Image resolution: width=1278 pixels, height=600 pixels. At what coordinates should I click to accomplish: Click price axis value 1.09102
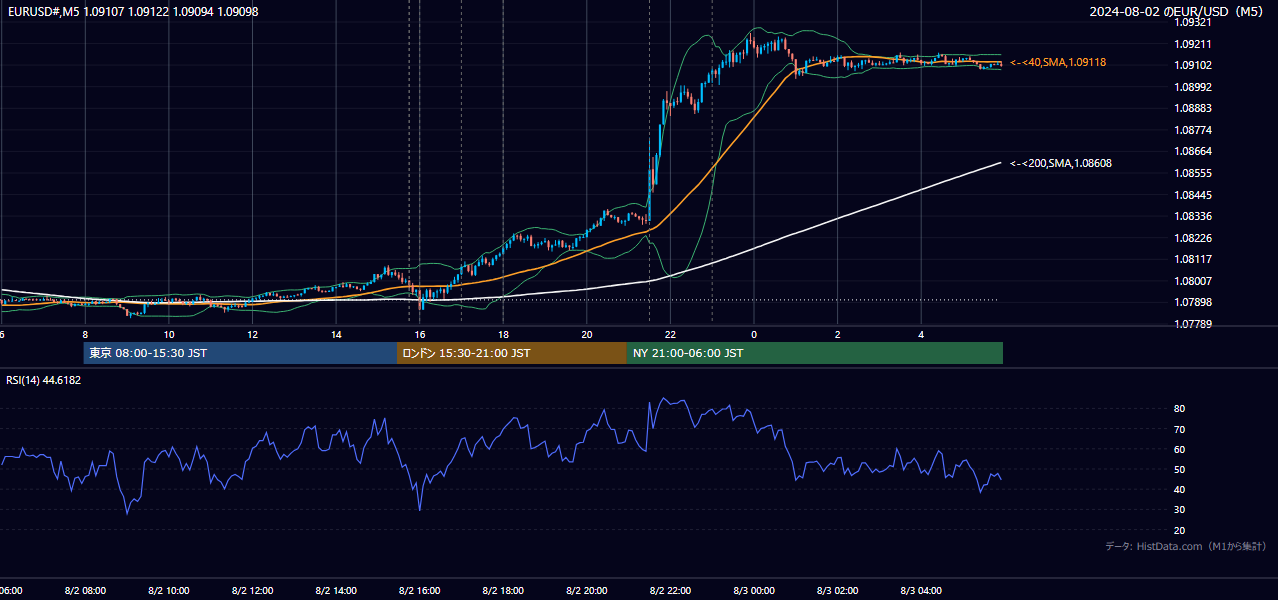point(1193,65)
